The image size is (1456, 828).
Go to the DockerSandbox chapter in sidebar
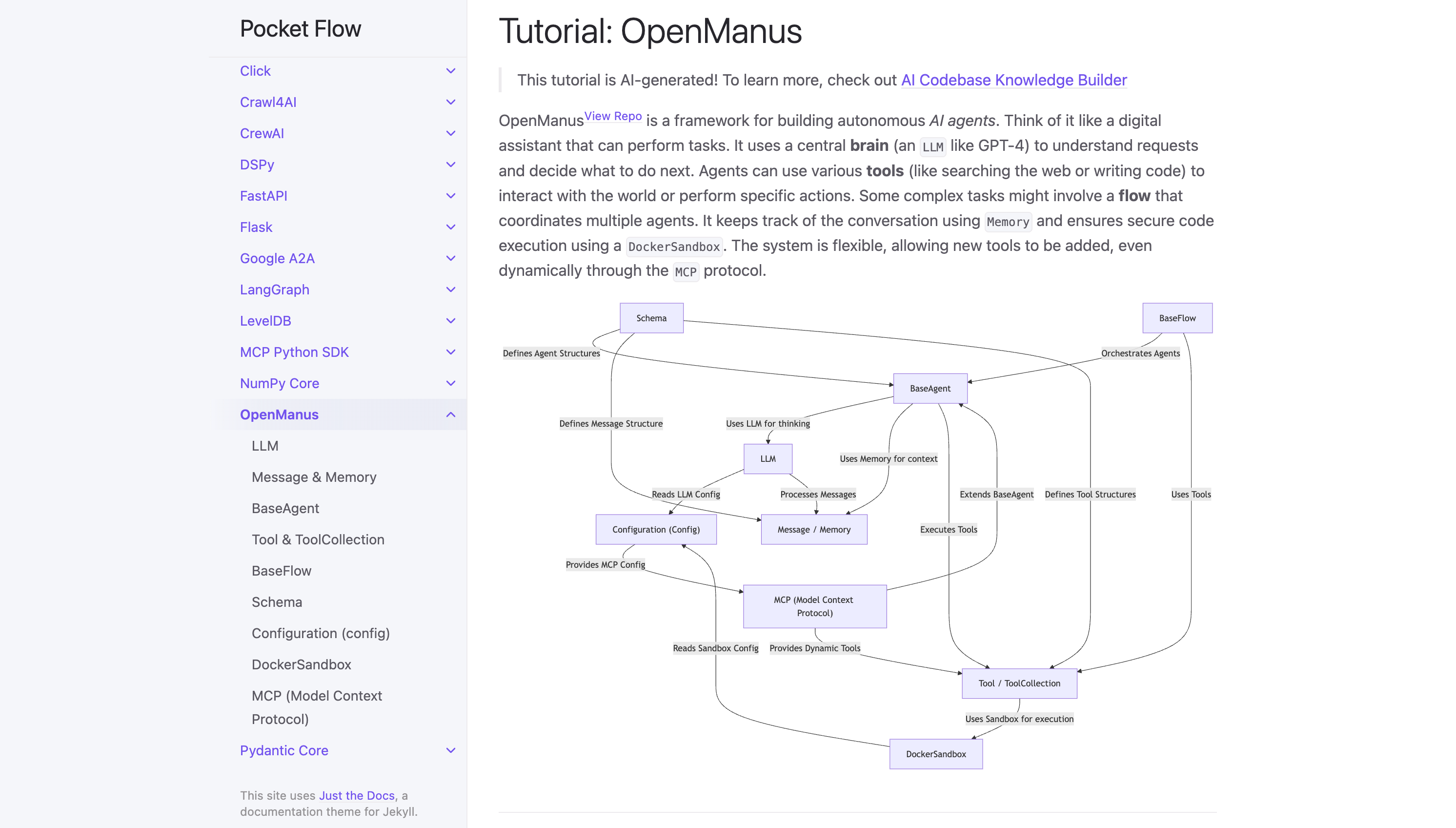click(301, 665)
